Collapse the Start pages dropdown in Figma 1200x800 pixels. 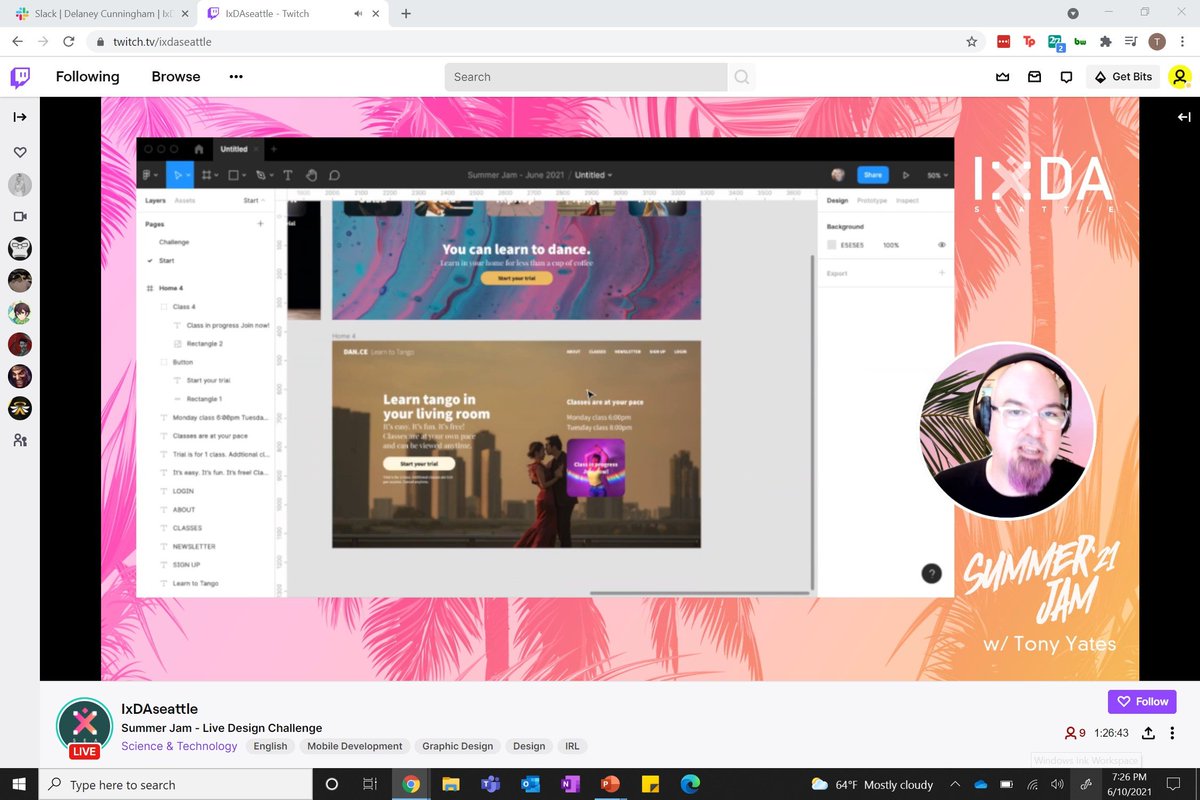coord(254,201)
